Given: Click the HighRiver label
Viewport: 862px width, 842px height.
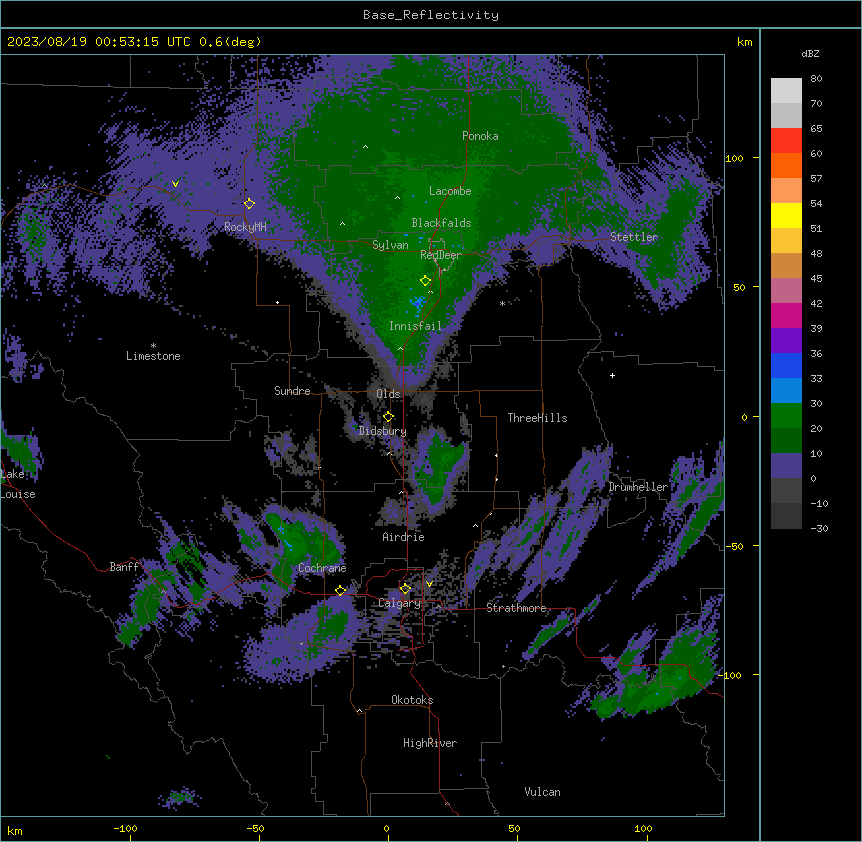Looking at the screenshot, I should (x=430, y=743).
